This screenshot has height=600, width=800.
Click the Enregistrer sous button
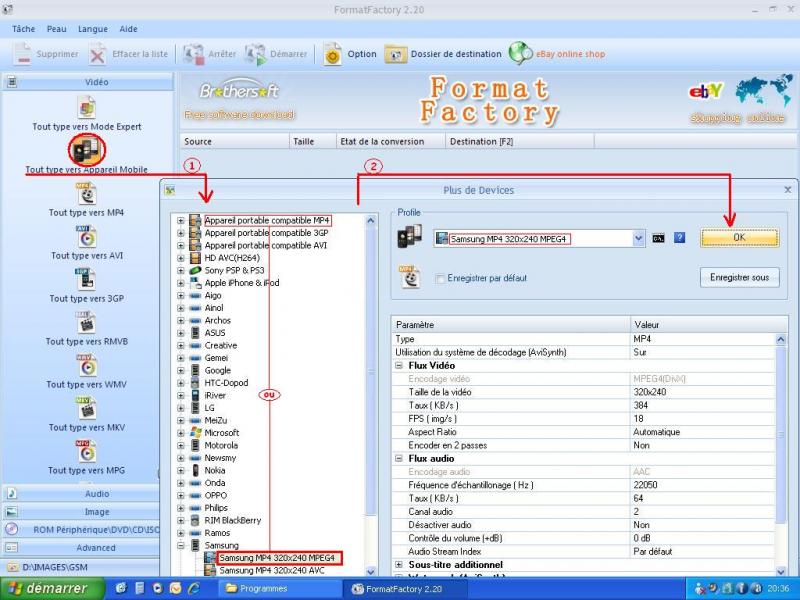(x=739, y=278)
